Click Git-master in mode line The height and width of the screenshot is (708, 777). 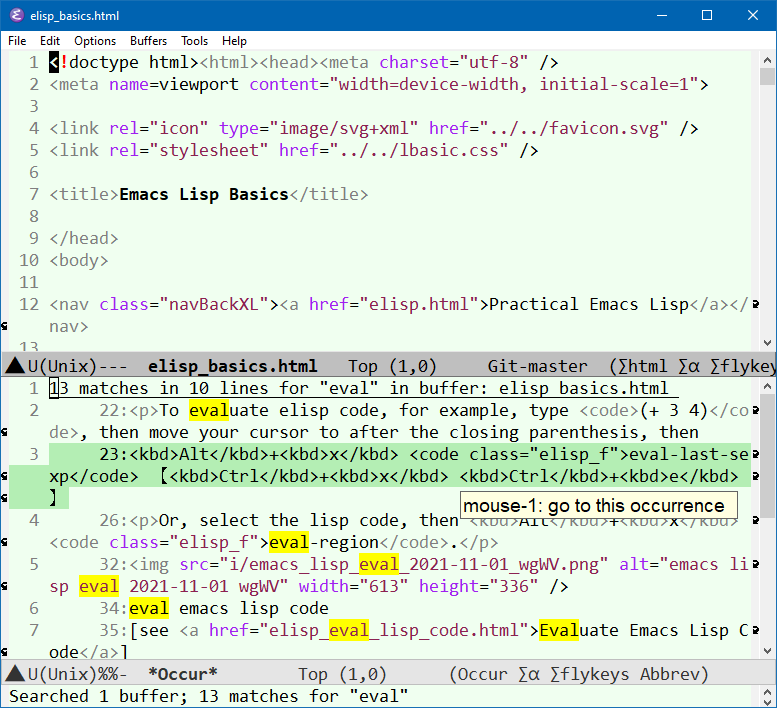(538, 366)
